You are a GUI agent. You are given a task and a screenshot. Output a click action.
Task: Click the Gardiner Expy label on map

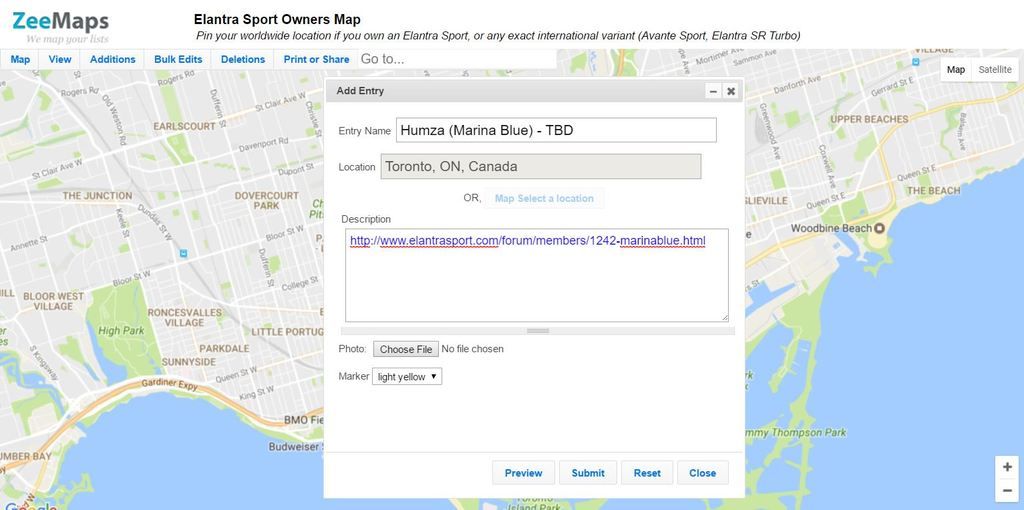(169, 385)
